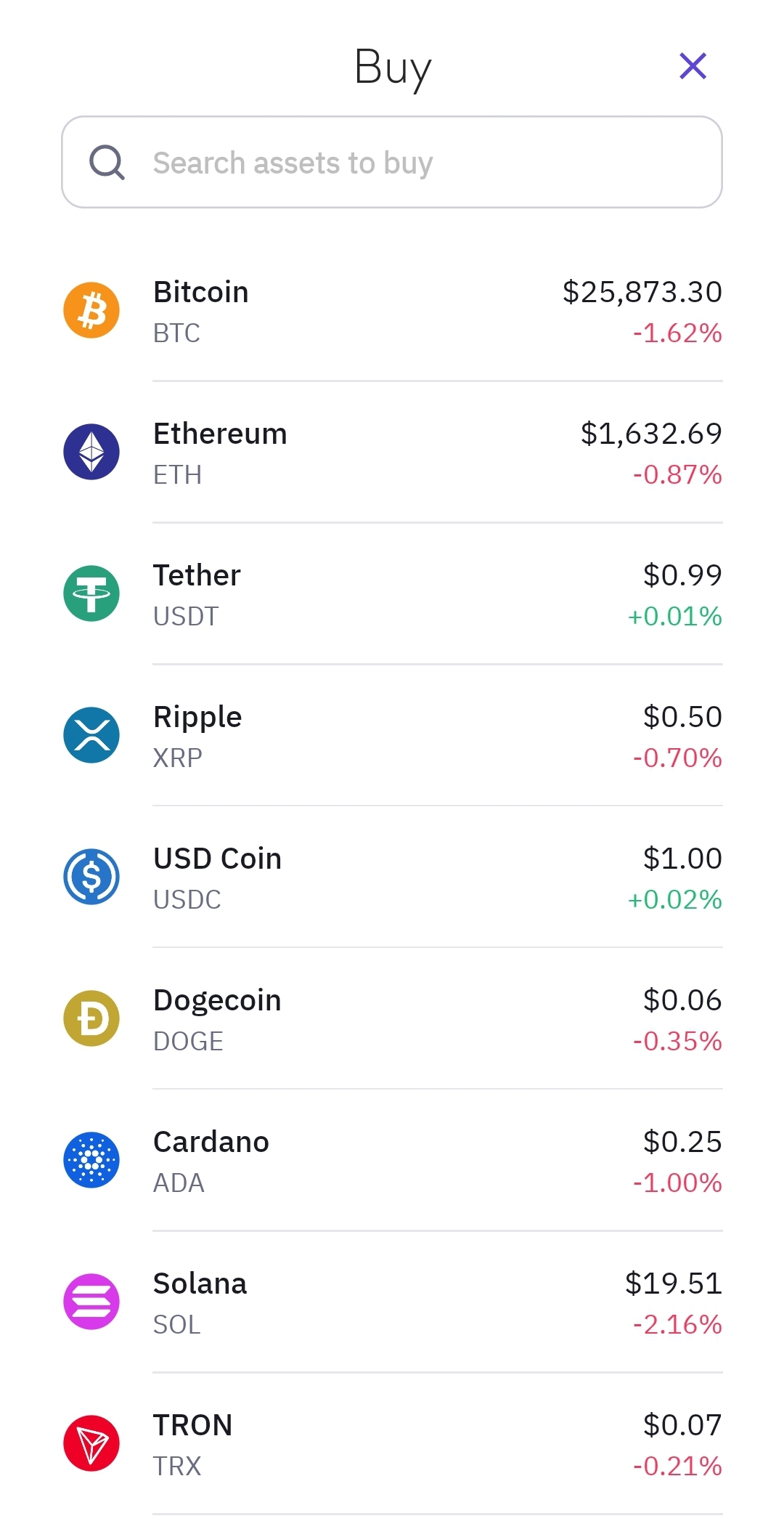Tap the Ethereum diamond icon
The width and height of the screenshot is (784, 1537).
pyautogui.click(x=91, y=452)
